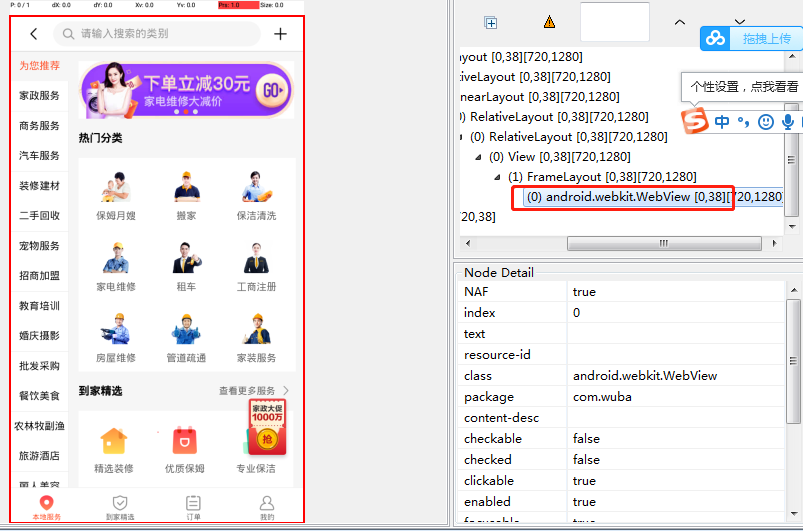803x531 pixels.
Task: Select 教育培训 category in the sidebar
Action: click(39, 306)
